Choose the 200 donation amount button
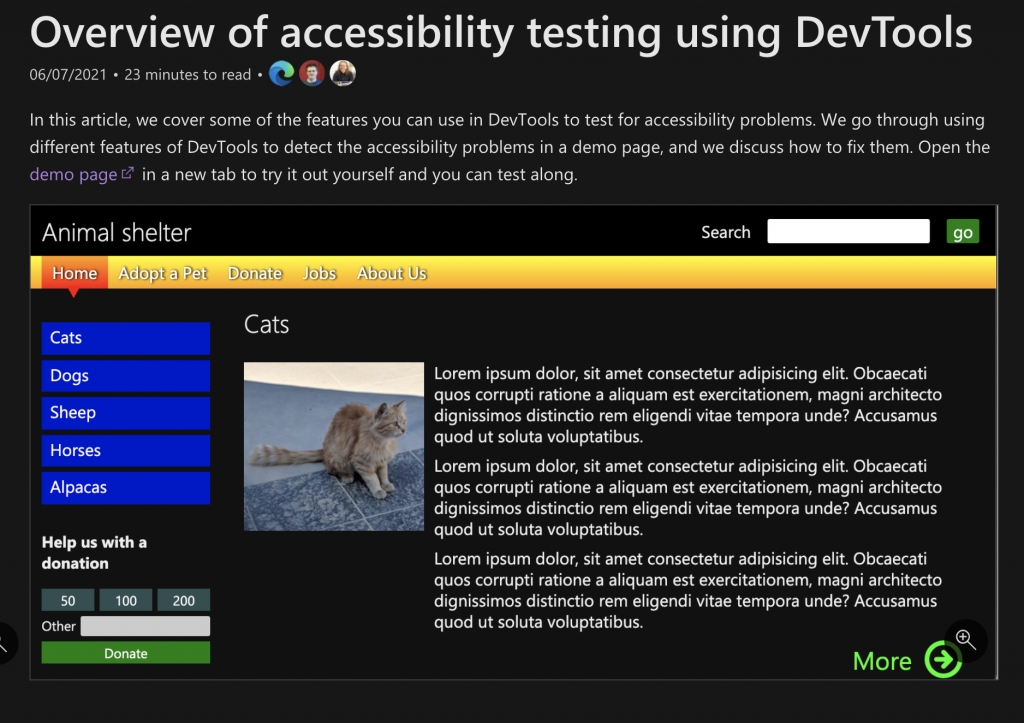 184,600
